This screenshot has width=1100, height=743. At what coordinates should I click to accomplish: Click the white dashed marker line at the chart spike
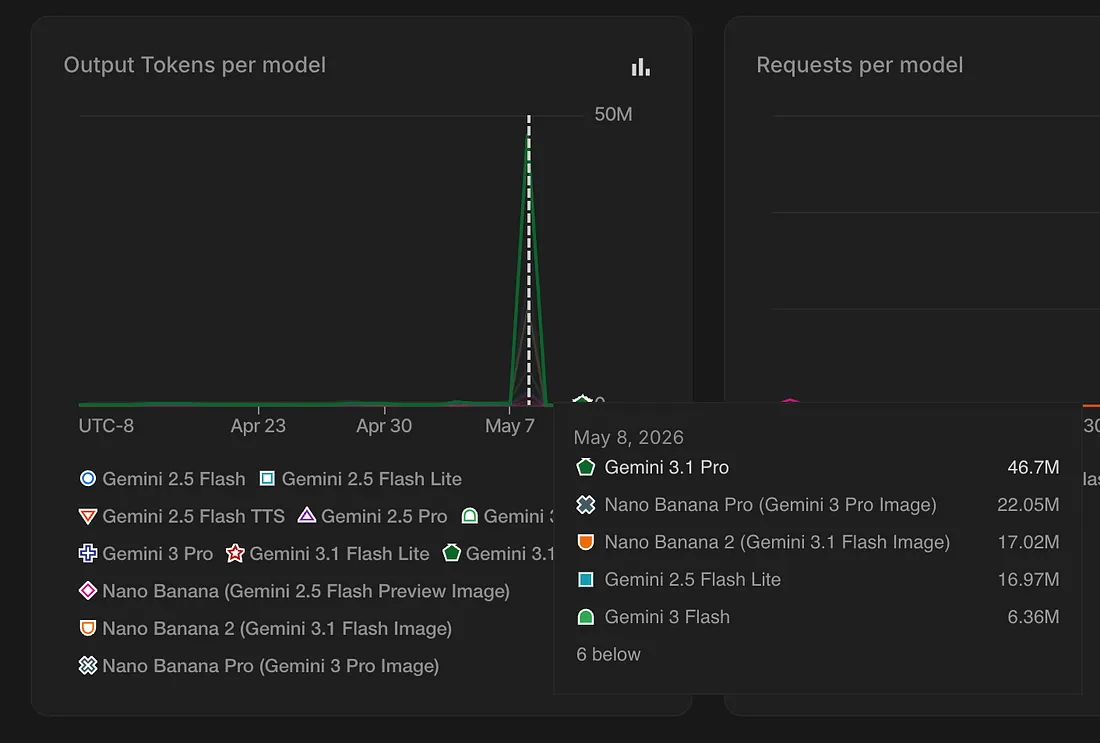(x=529, y=260)
